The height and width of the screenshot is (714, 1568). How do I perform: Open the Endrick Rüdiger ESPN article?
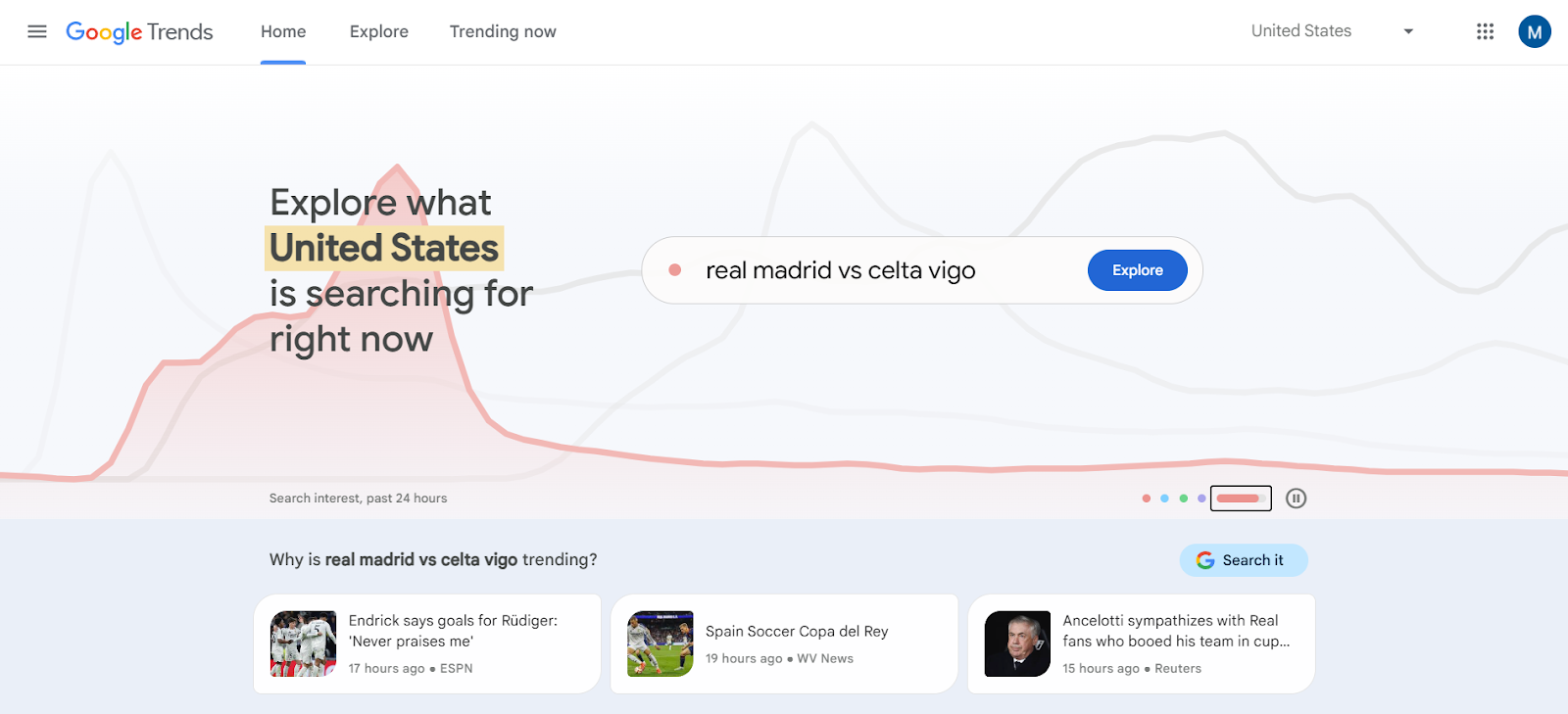(x=426, y=643)
